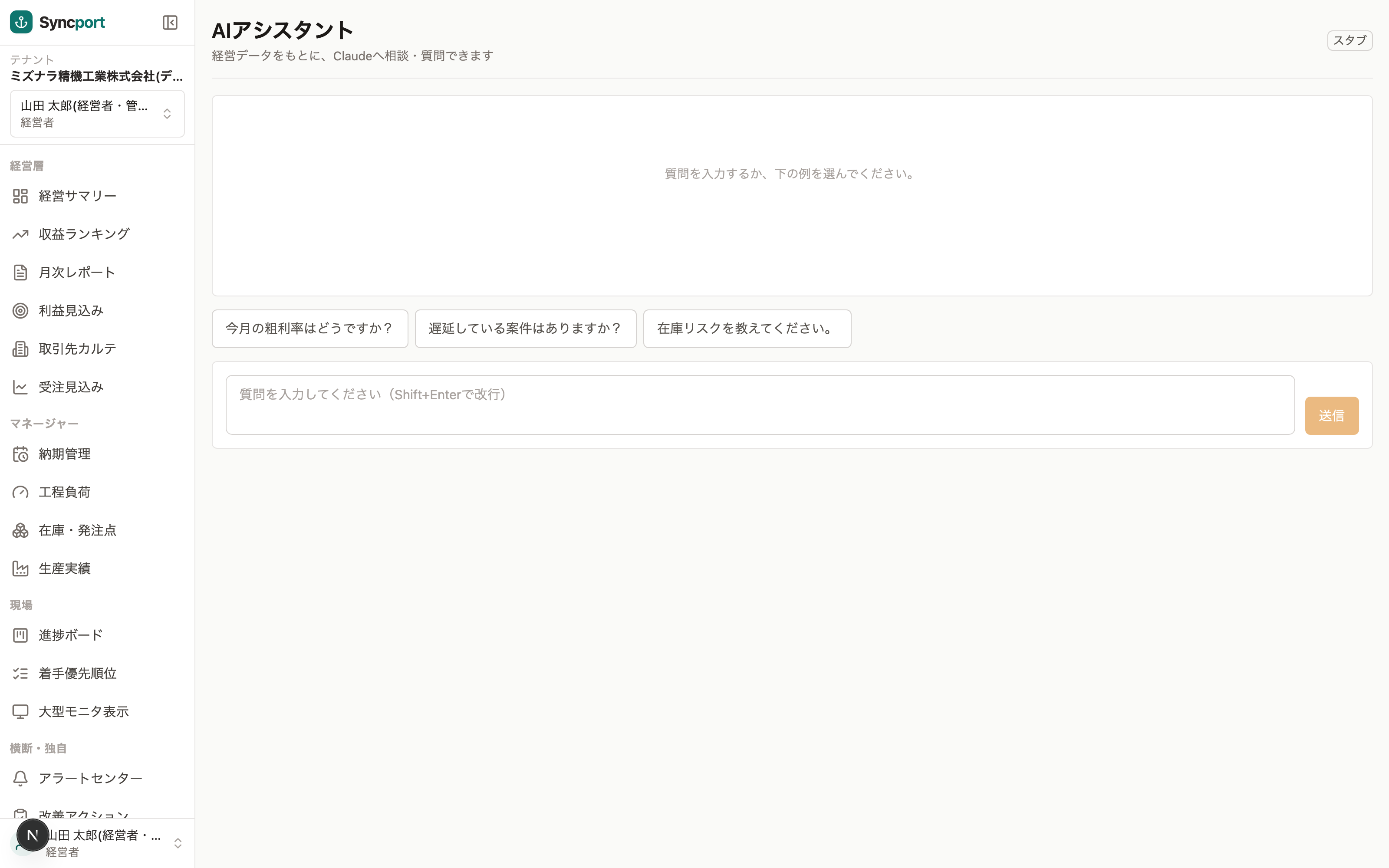Open the 山田 太郎 role selector dropdown
The image size is (1389, 868).
(97, 114)
